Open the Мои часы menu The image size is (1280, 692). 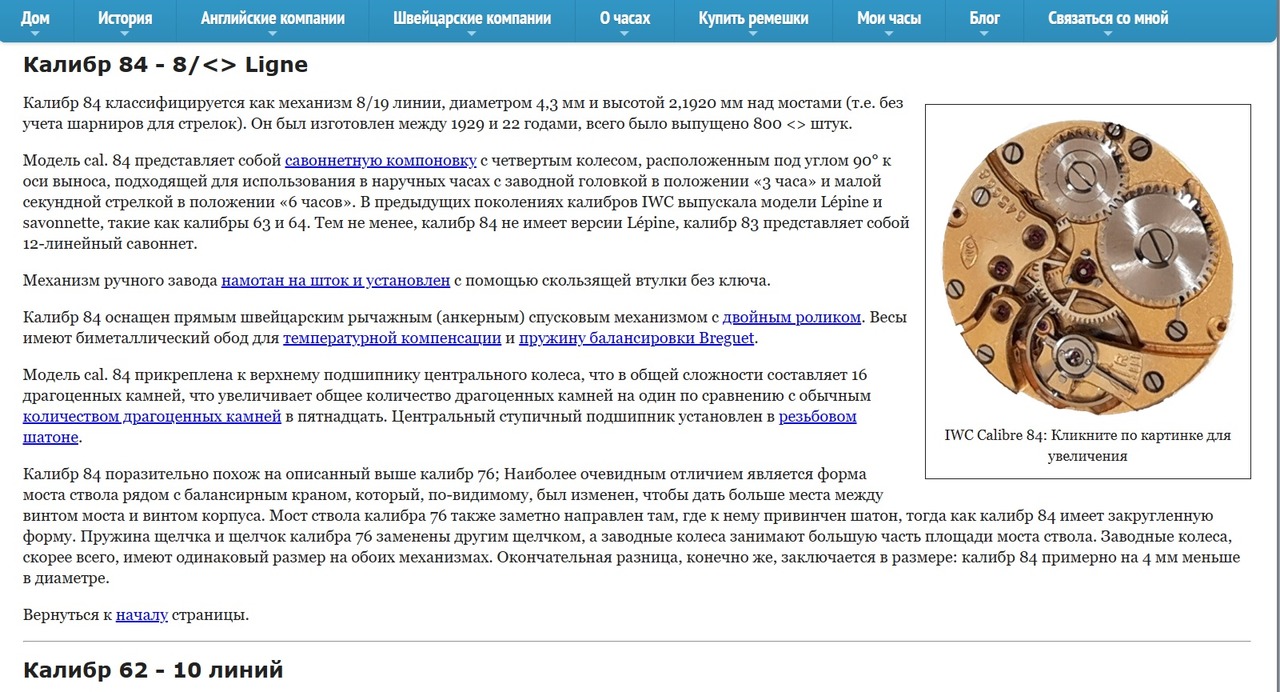(889, 18)
